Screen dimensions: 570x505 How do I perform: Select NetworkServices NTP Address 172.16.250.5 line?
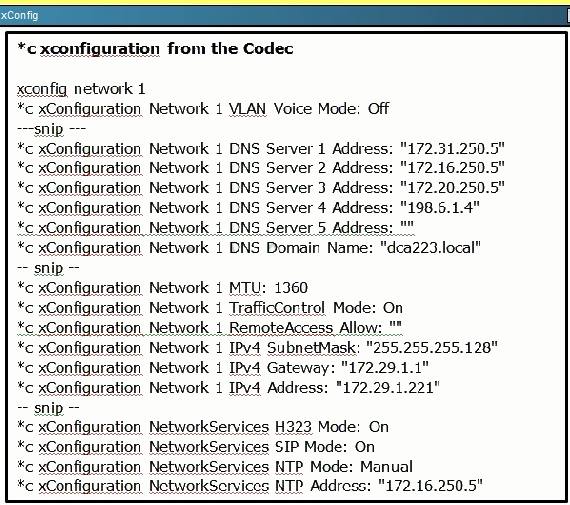tap(250, 486)
